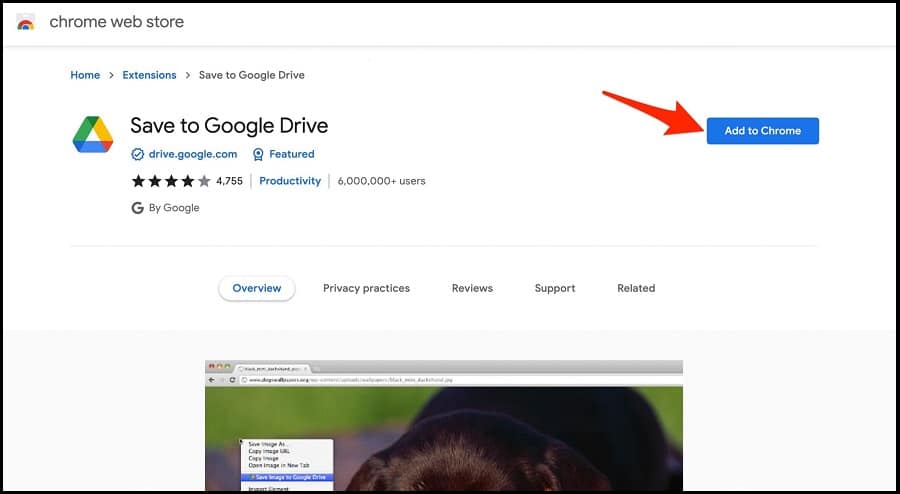Switch to the Related tab
Screen dimensions: 900x494
point(636,288)
